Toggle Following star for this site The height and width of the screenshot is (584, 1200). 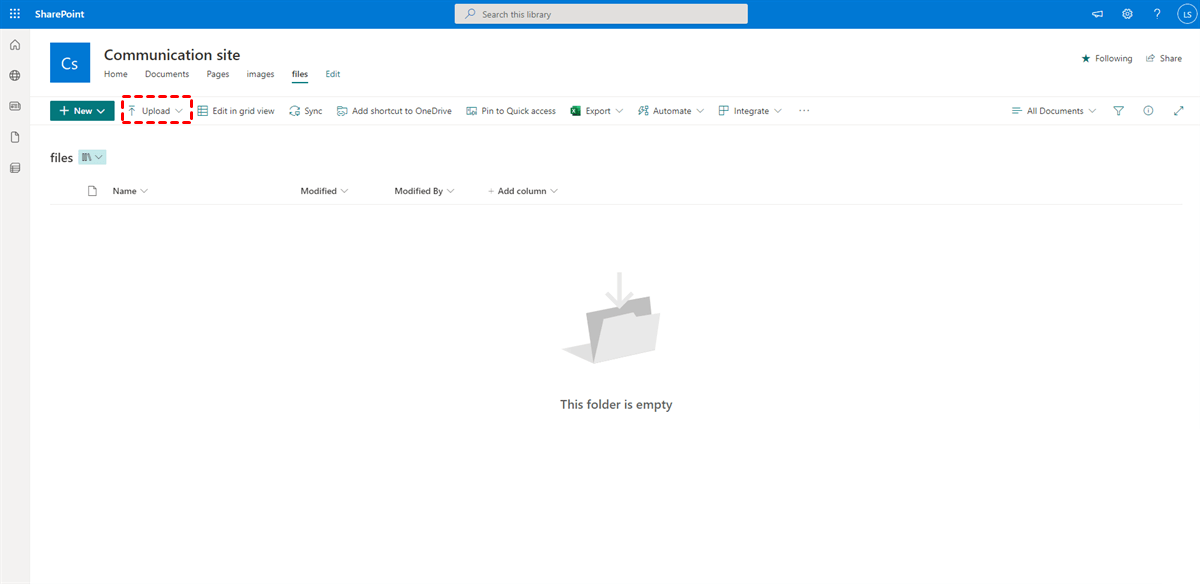tap(1106, 59)
